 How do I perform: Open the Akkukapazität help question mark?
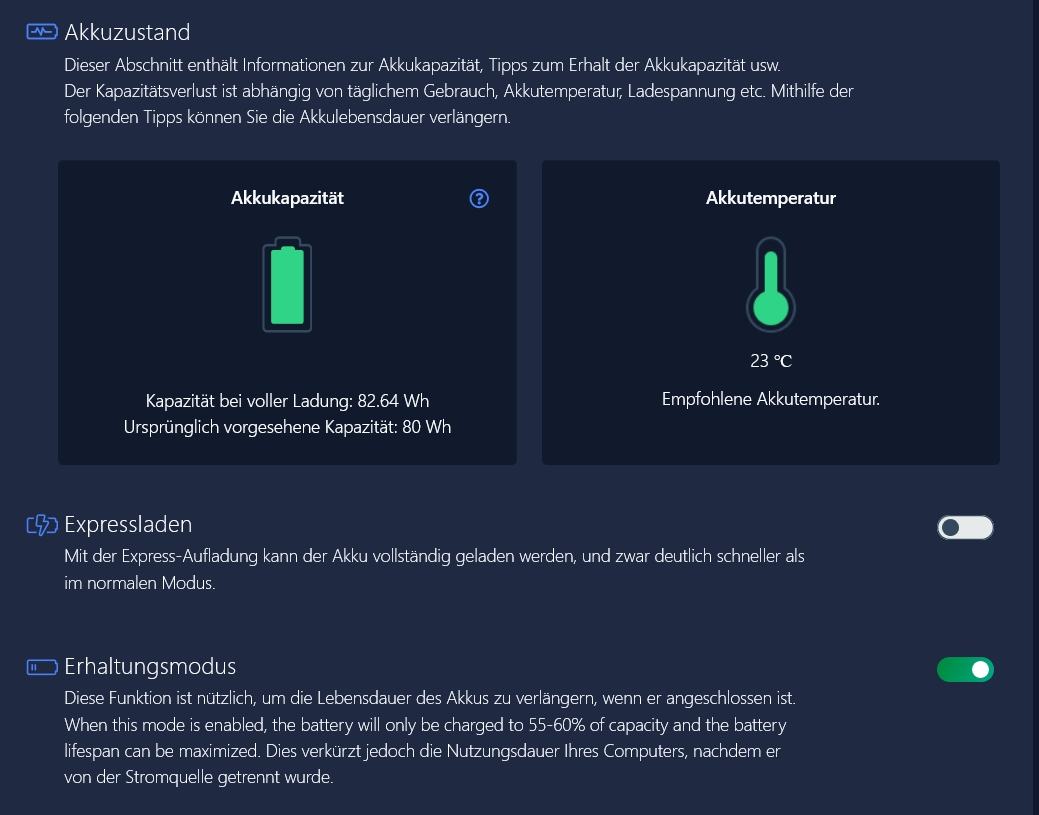coord(479,199)
